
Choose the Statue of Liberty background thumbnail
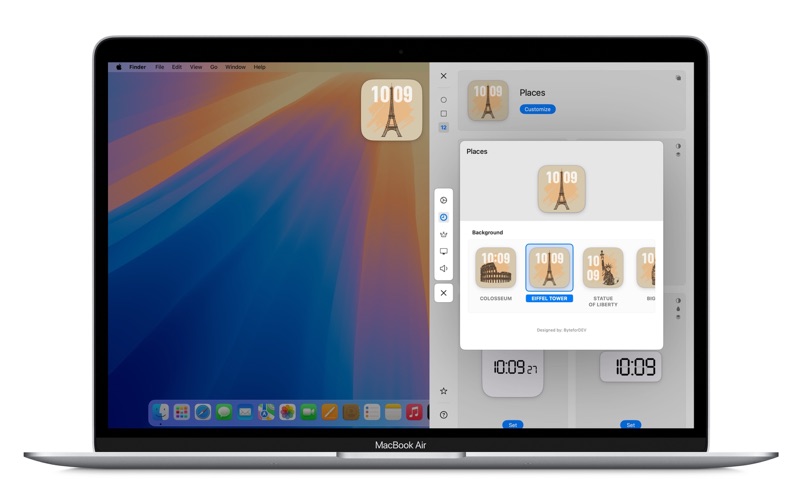603,268
